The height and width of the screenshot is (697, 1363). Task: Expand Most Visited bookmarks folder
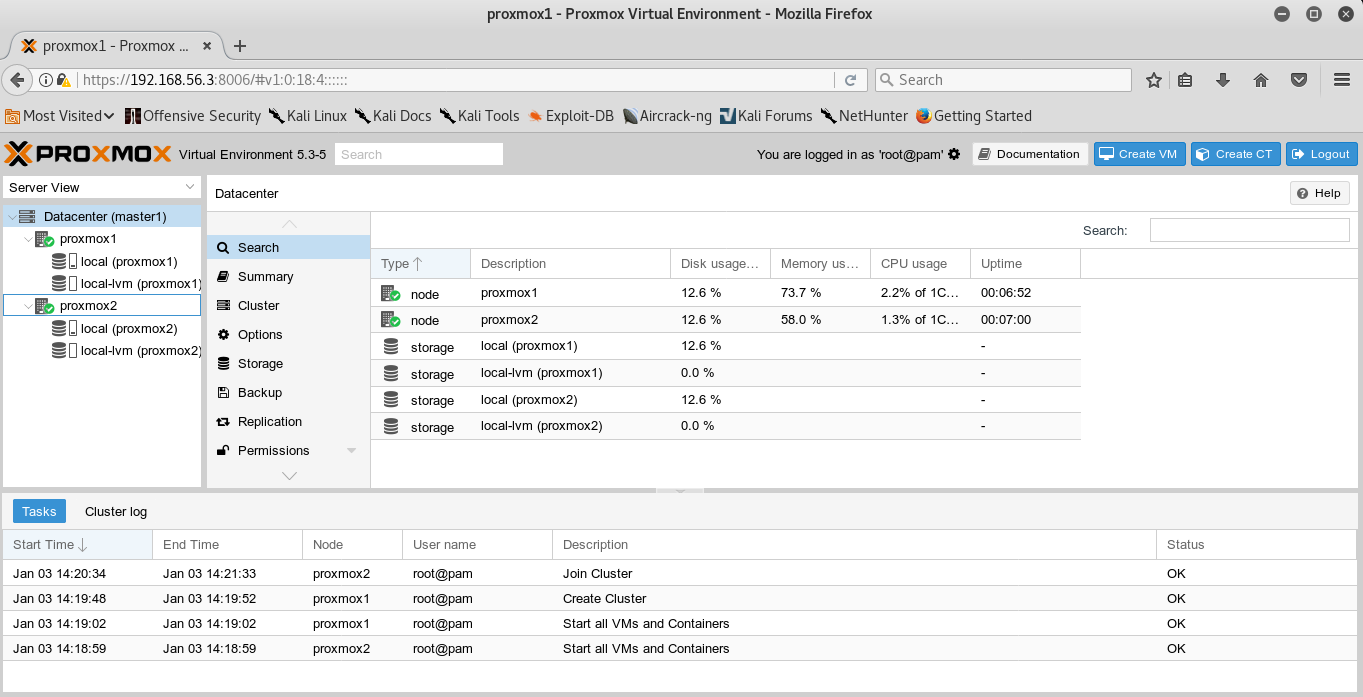pyautogui.click(x=60, y=116)
